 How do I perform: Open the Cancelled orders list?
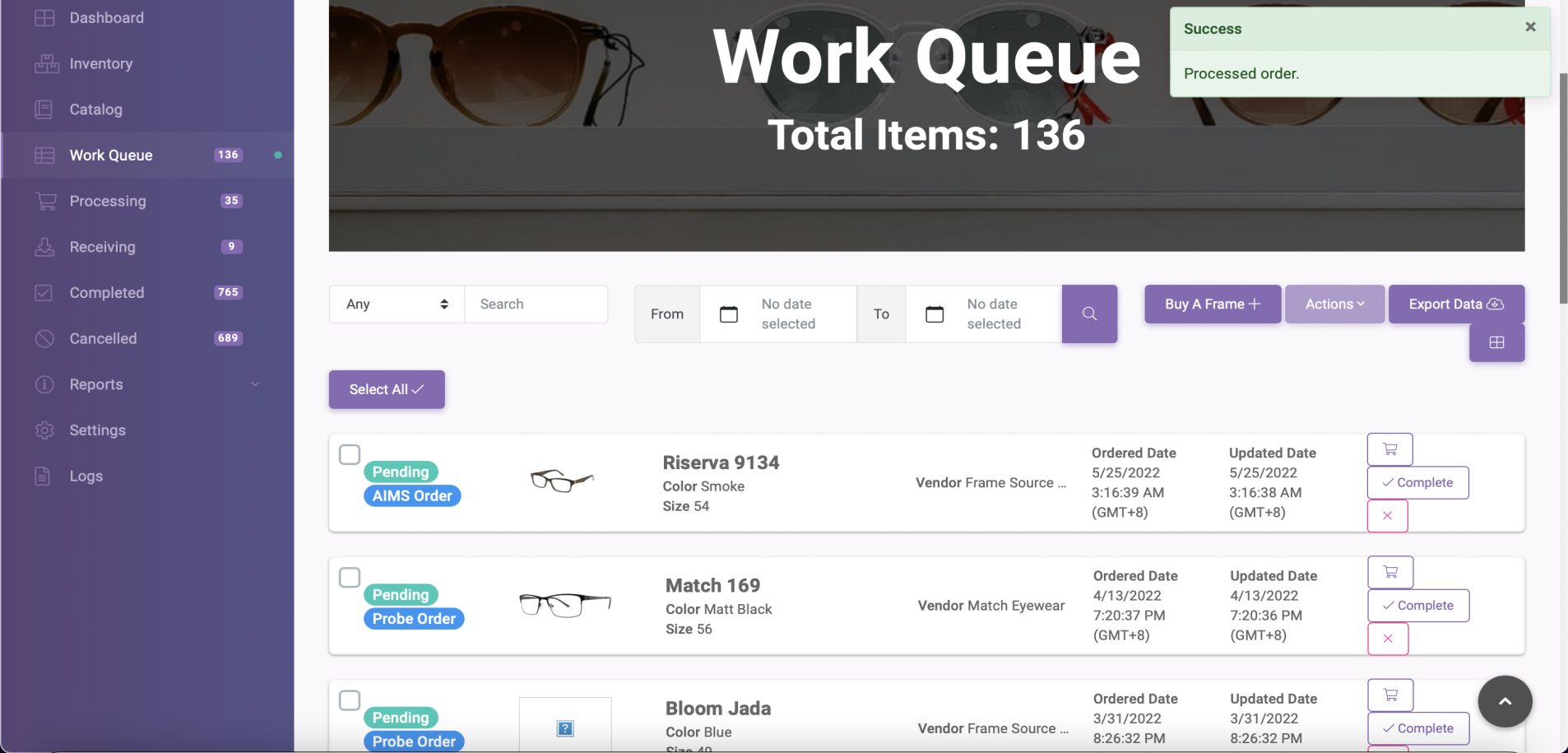103,338
